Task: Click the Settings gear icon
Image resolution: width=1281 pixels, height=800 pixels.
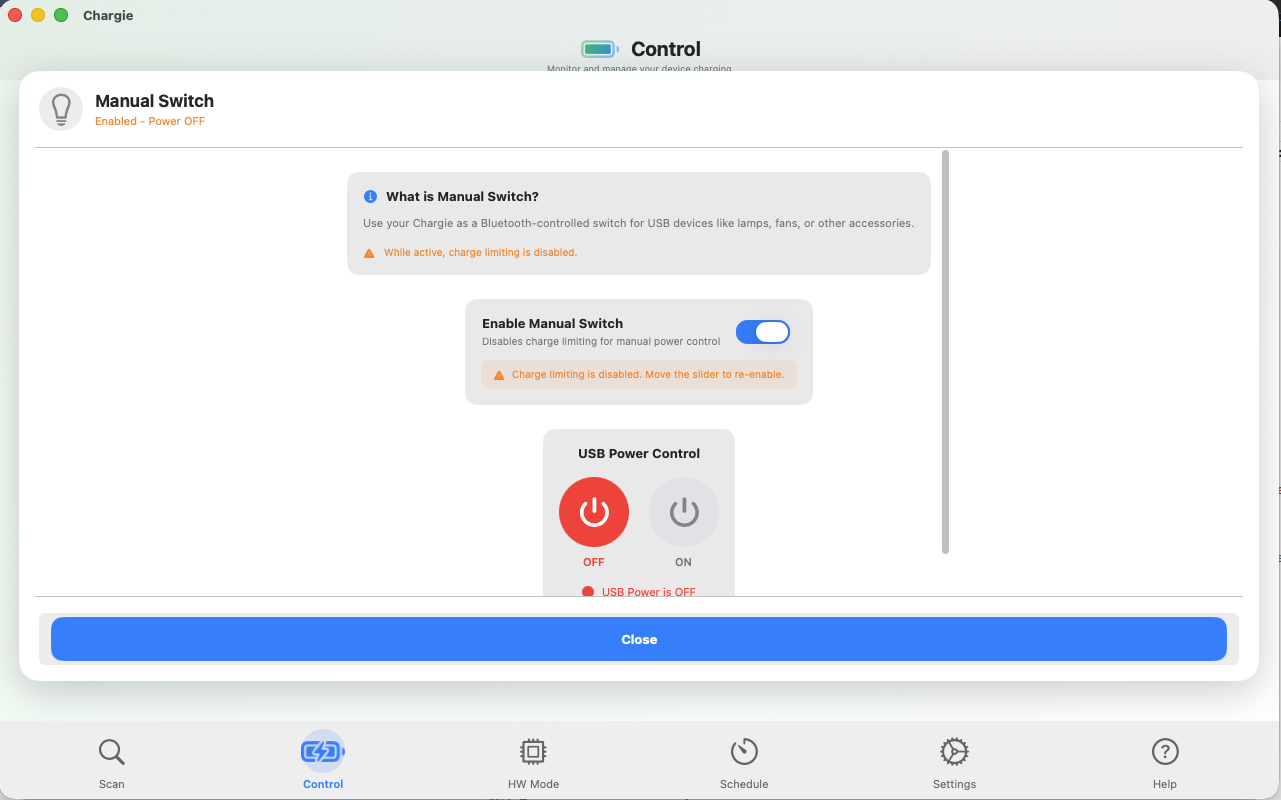Action: (954, 752)
